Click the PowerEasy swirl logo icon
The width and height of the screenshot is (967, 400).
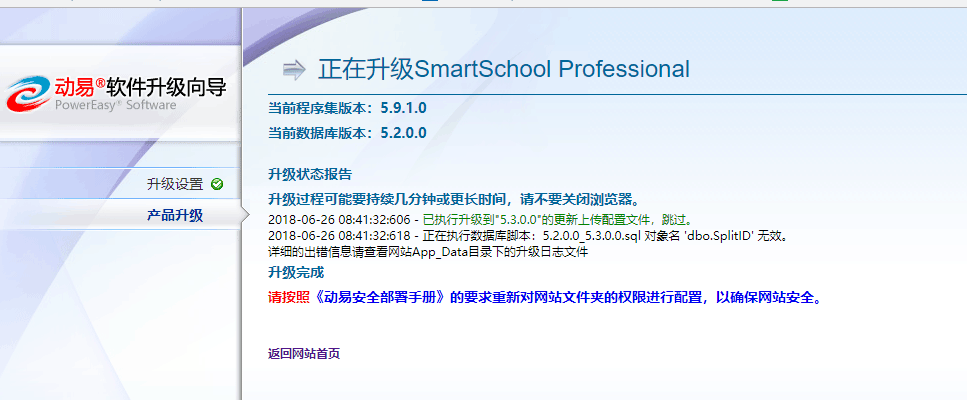28,93
